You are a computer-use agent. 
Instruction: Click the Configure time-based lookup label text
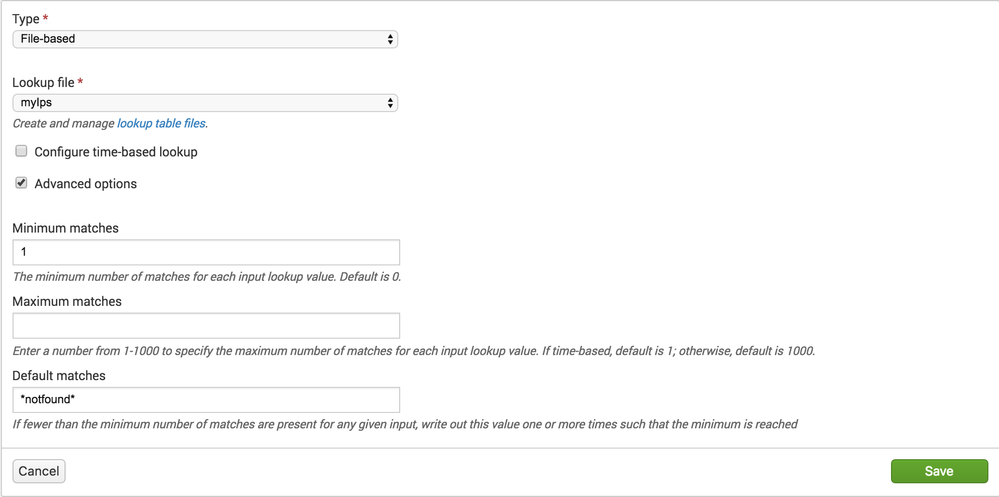116,152
